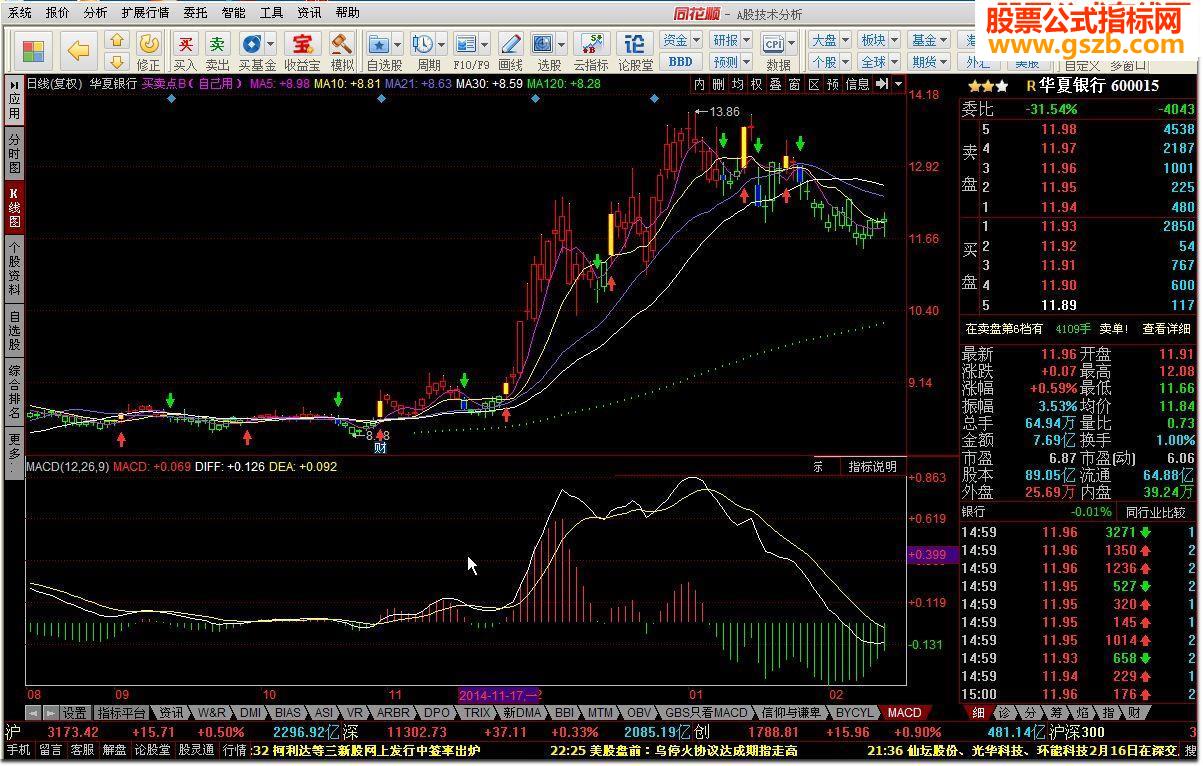Open the 自选股 favorites icon

click(x=379, y=43)
